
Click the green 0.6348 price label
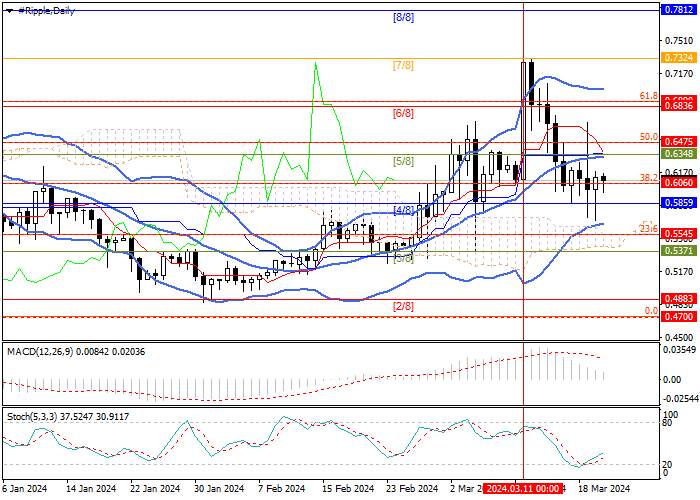(679, 154)
